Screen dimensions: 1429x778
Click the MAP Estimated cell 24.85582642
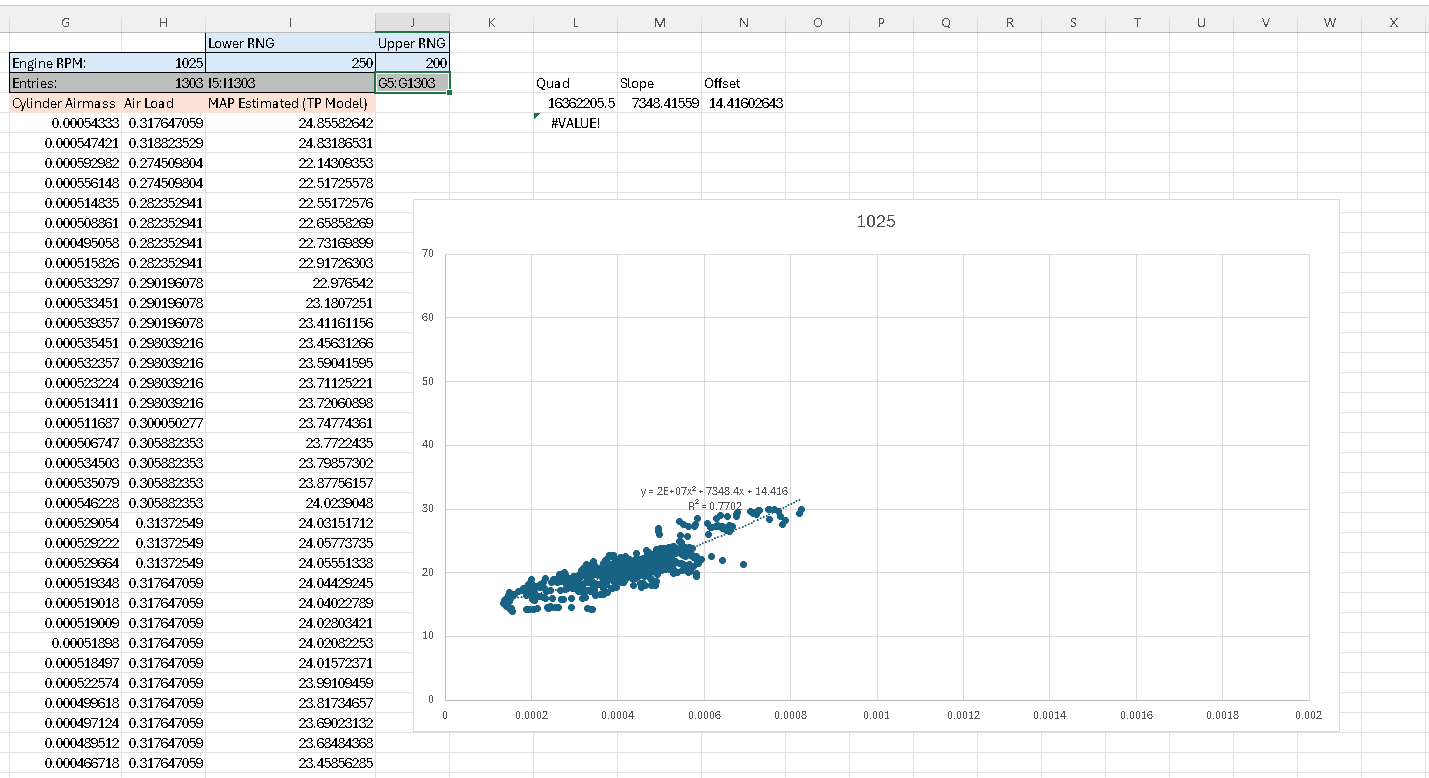click(290, 123)
